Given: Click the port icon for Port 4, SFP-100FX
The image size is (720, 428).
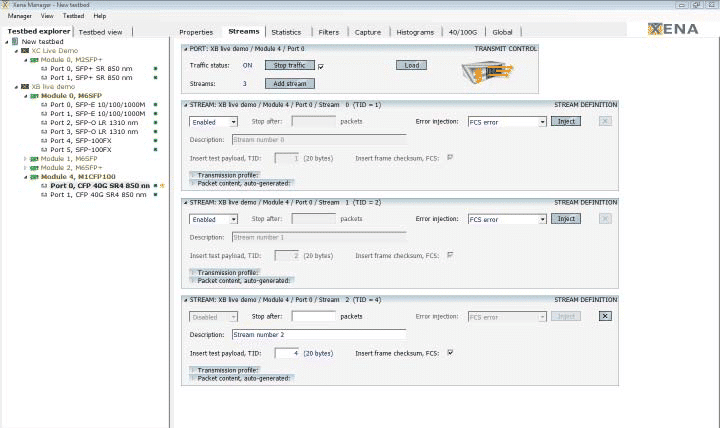Looking at the screenshot, I should (x=44, y=141).
